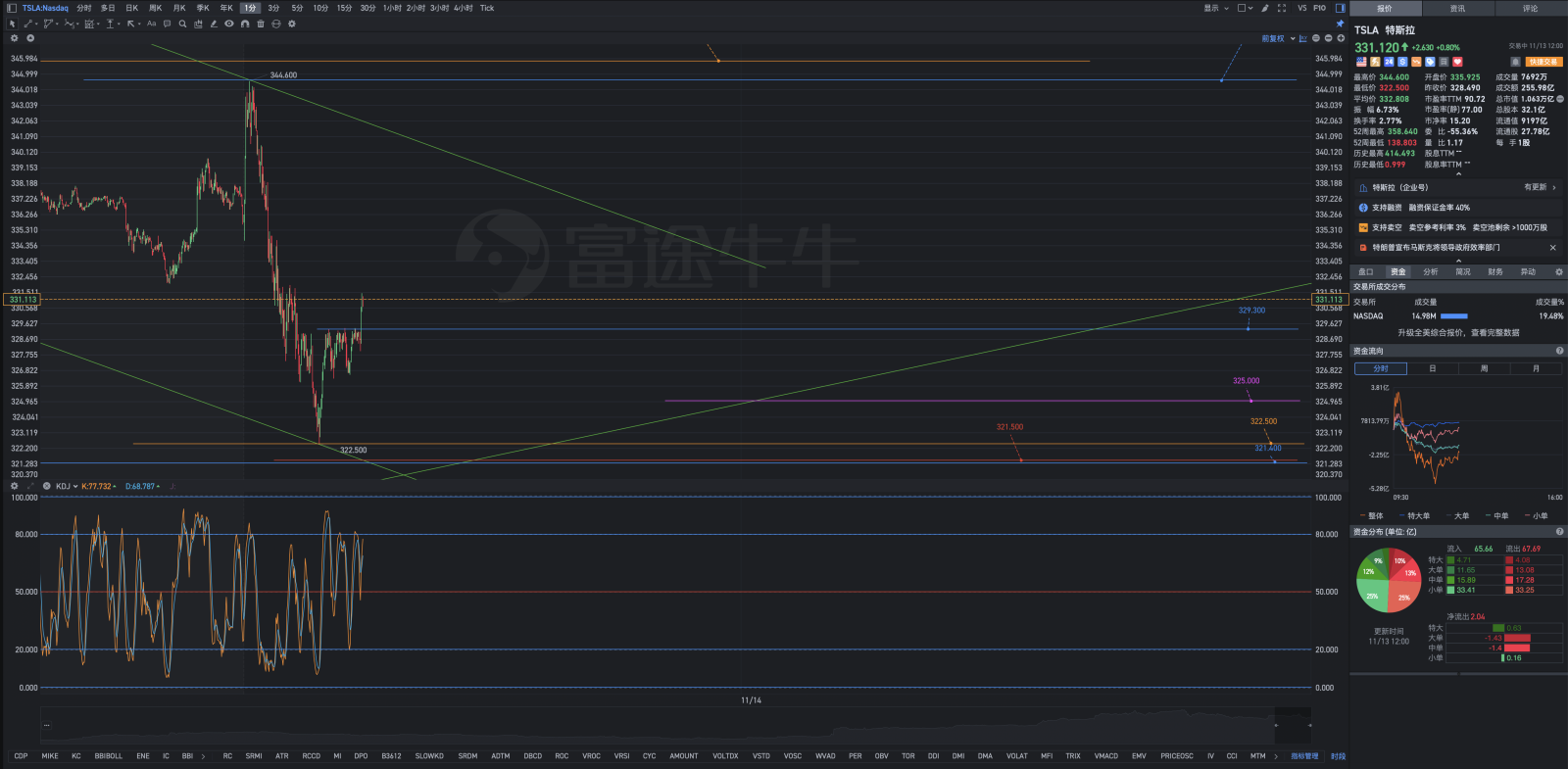Open brush drawing tool in top bar
The height and width of the screenshot is (769, 1568).
1265,8
